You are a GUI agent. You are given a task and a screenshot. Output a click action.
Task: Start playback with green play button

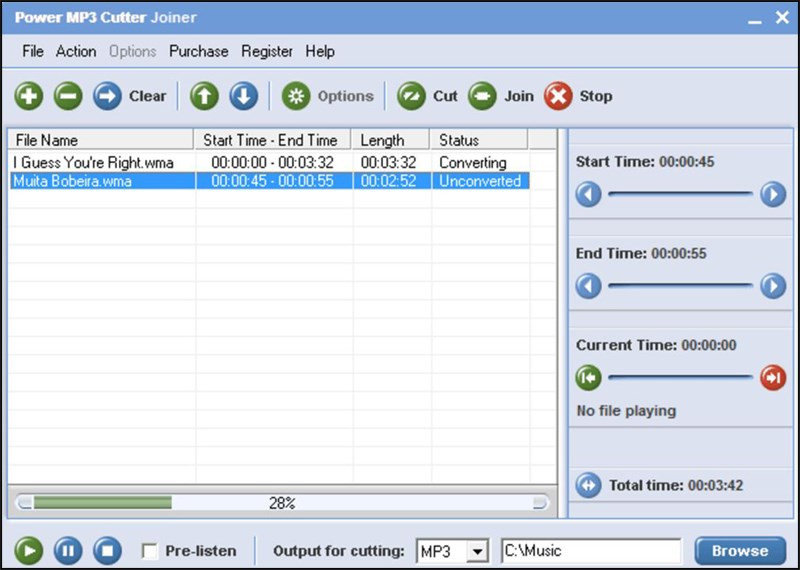click(x=29, y=551)
